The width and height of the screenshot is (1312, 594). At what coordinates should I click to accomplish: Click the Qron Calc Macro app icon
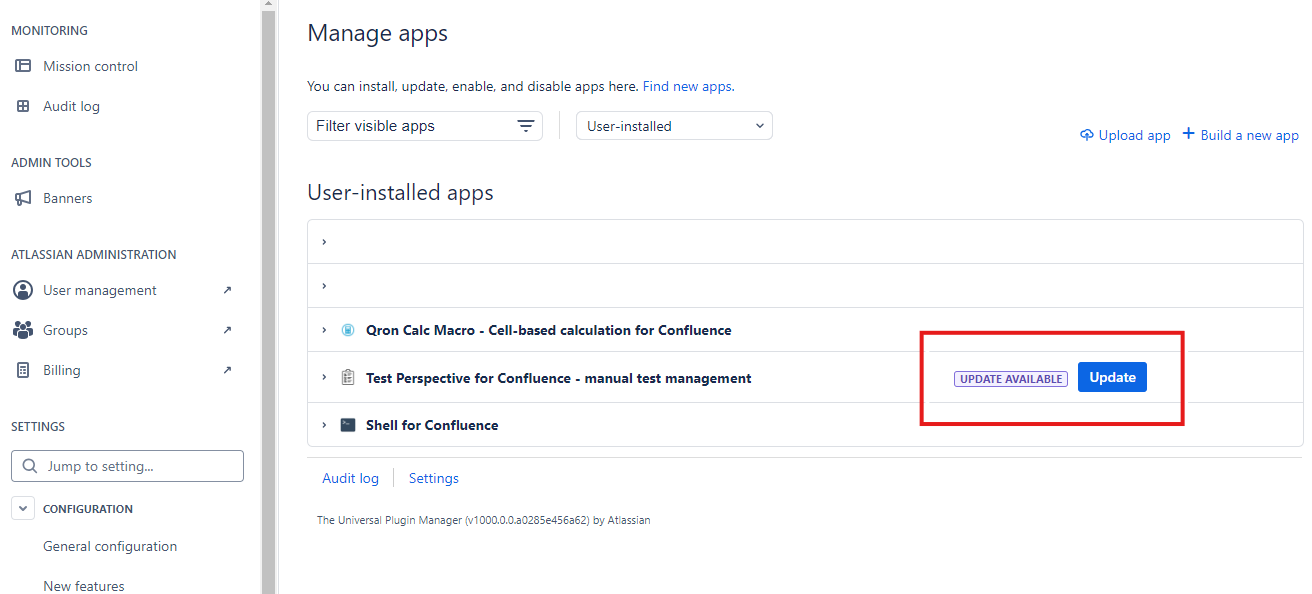(x=348, y=330)
